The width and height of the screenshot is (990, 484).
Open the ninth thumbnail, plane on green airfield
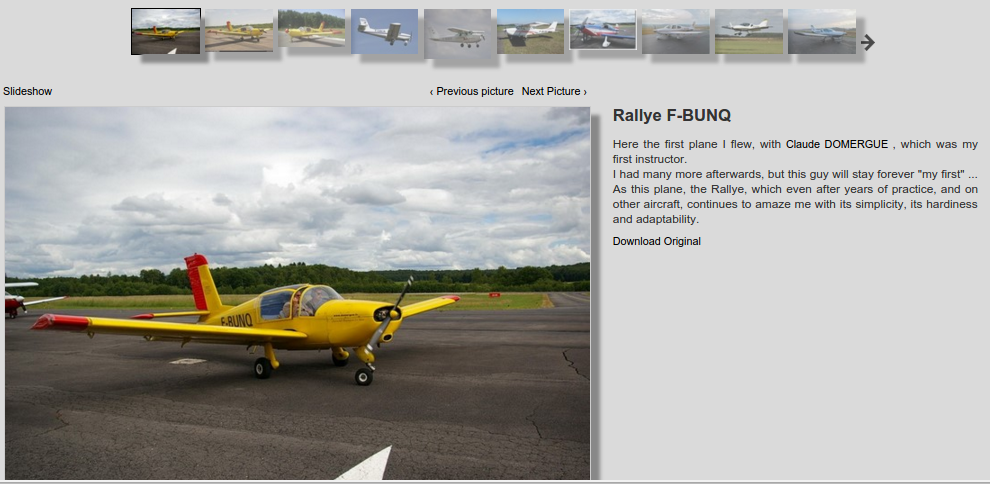(749, 31)
